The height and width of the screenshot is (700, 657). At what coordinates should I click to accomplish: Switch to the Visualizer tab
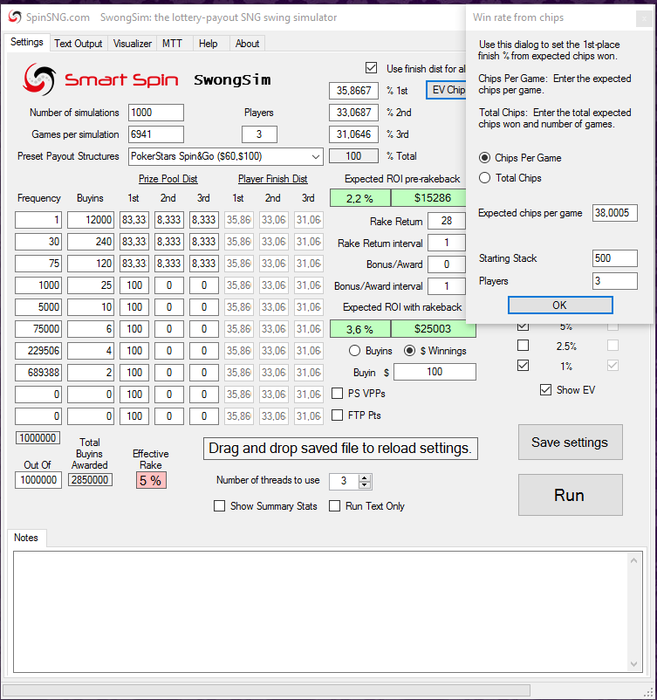[132, 43]
